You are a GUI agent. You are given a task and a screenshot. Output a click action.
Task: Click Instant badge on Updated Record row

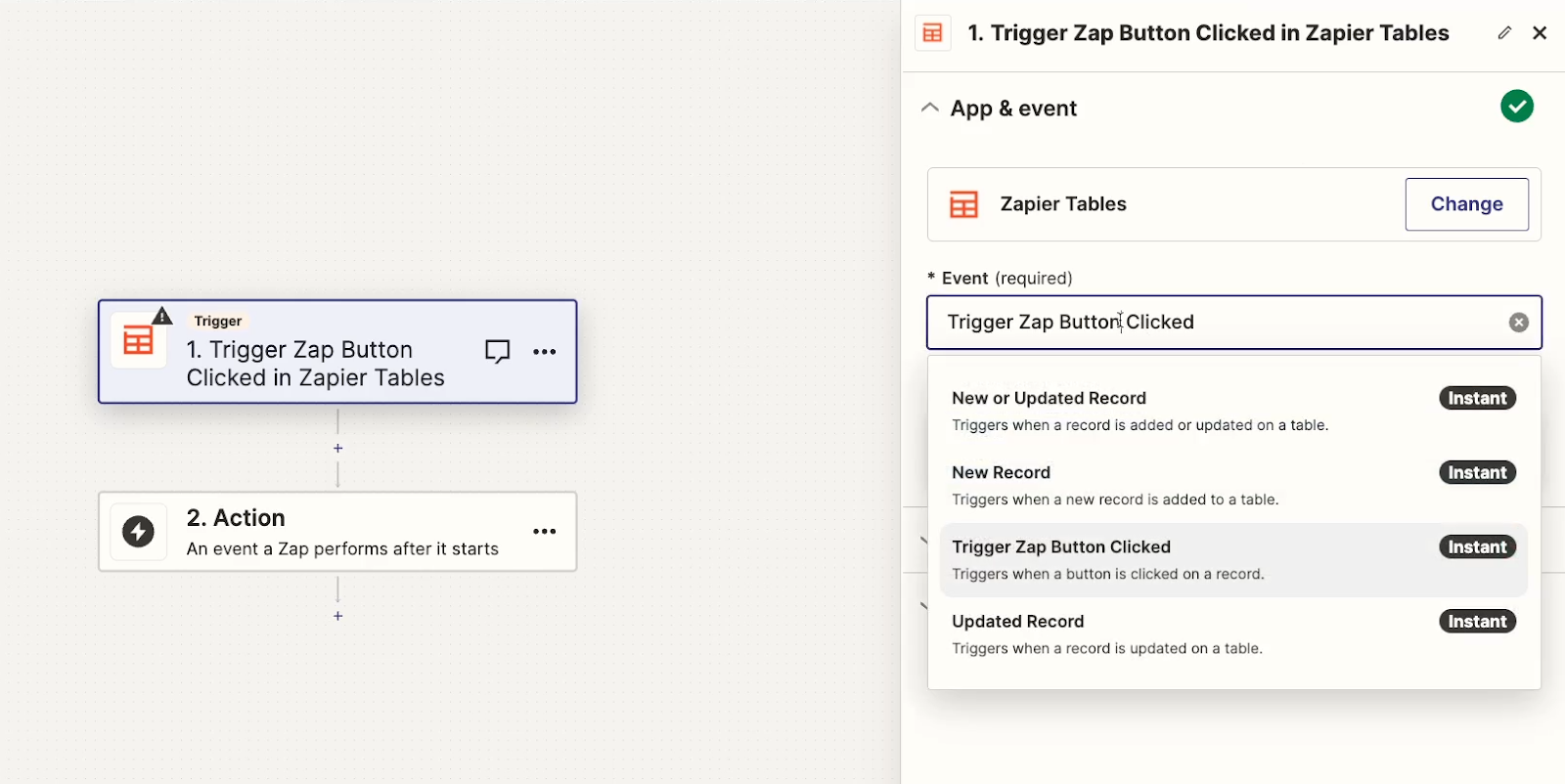tap(1477, 622)
